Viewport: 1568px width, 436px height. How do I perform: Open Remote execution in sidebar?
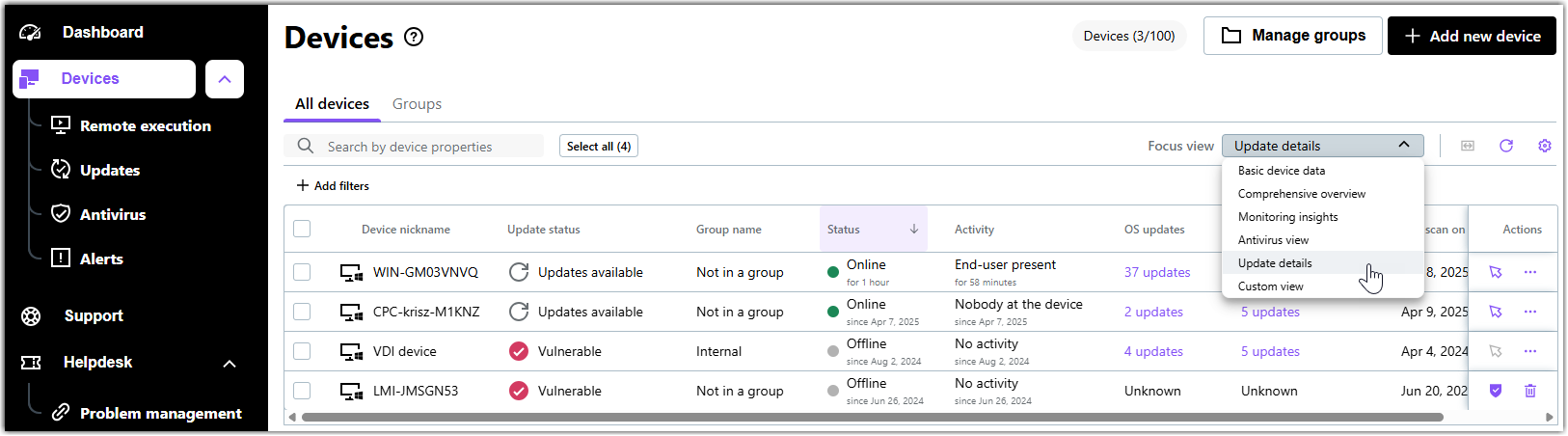145,125
